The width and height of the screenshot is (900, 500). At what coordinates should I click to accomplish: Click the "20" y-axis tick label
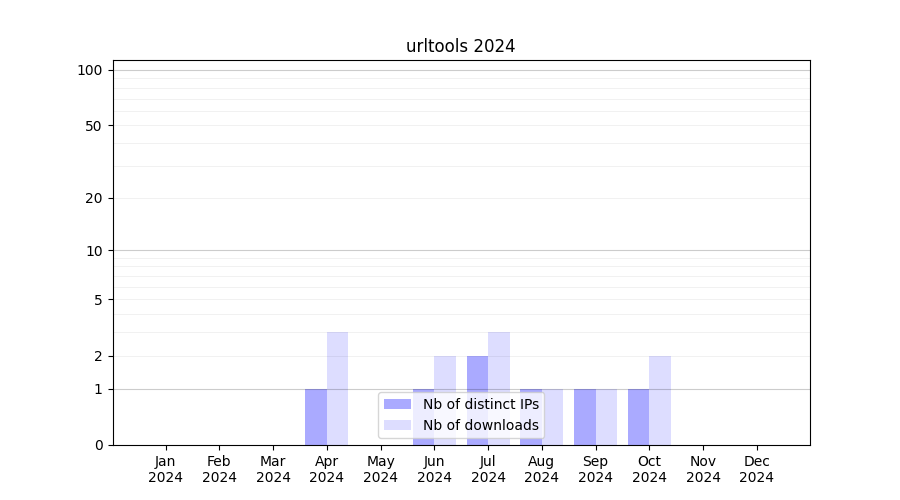[x=94, y=198]
